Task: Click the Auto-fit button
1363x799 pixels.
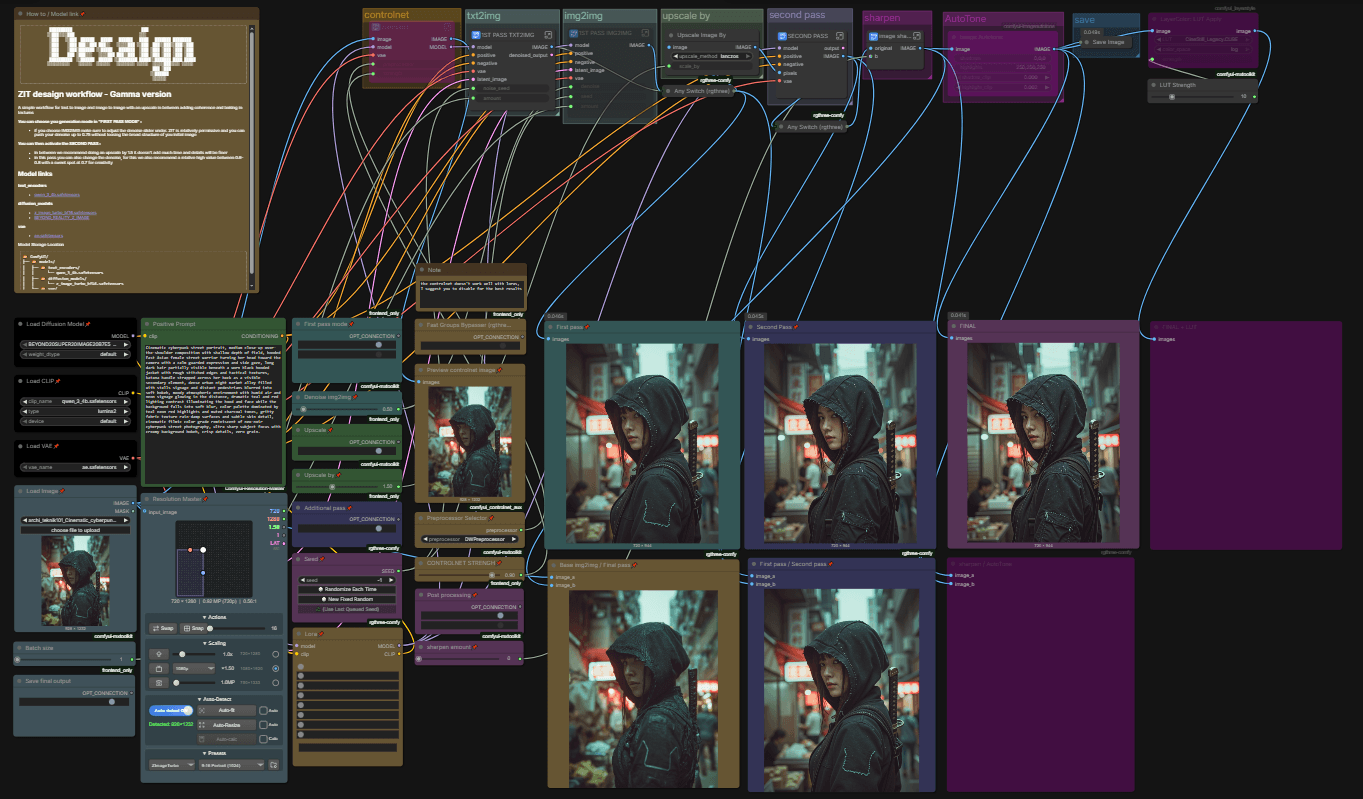Action: pyautogui.click(x=227, y=710)
